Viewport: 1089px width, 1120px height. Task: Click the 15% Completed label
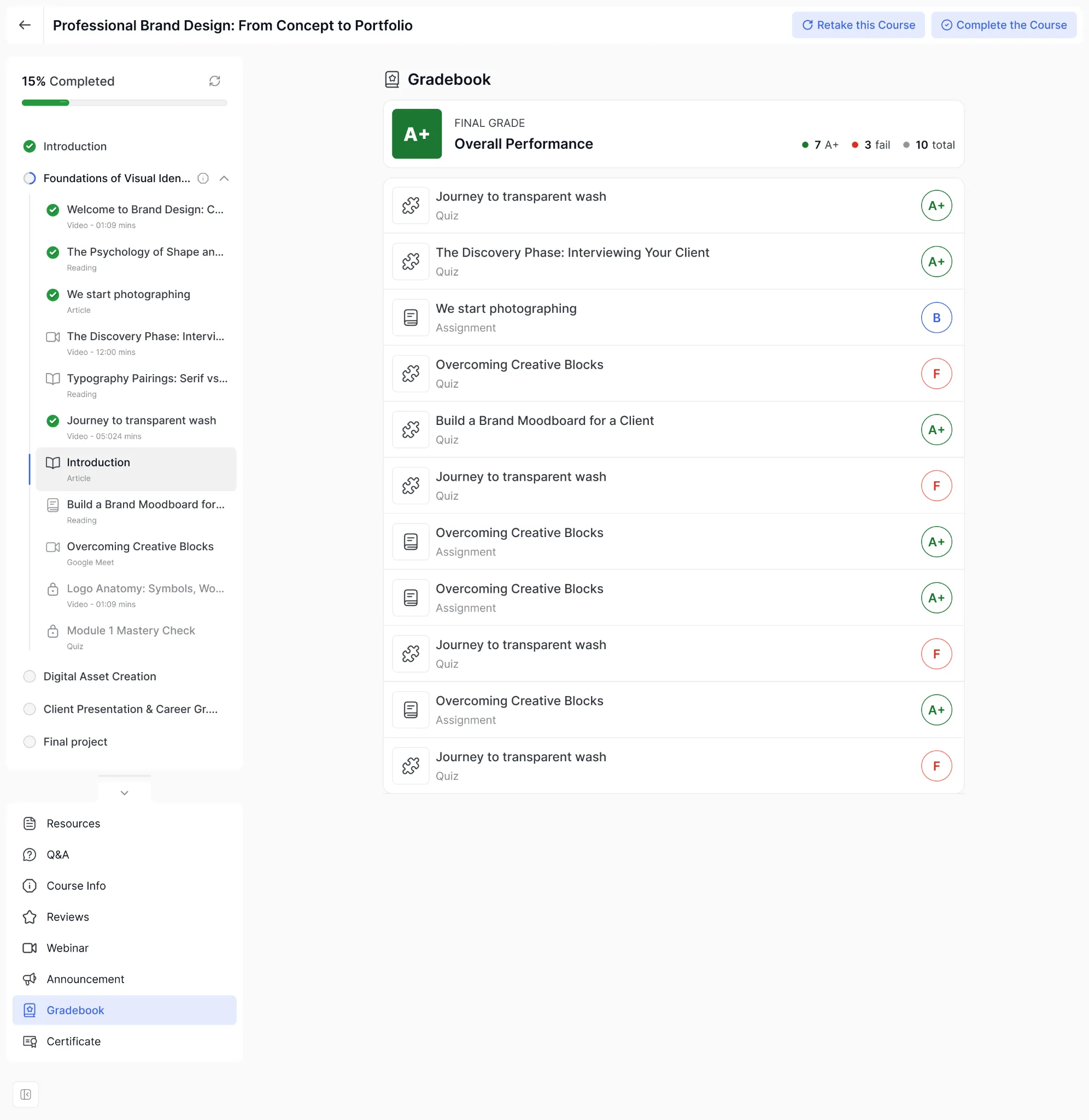point(68,81)
